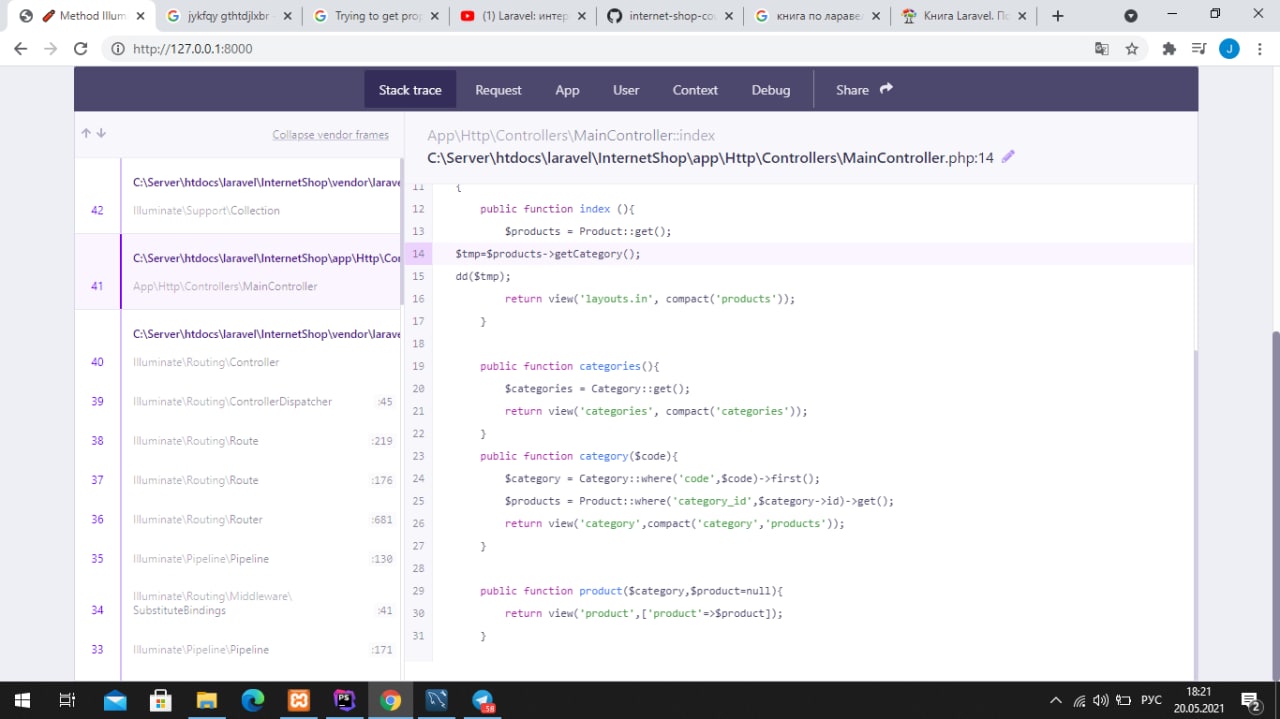Open the Request tab

click(x=498, y=90)
